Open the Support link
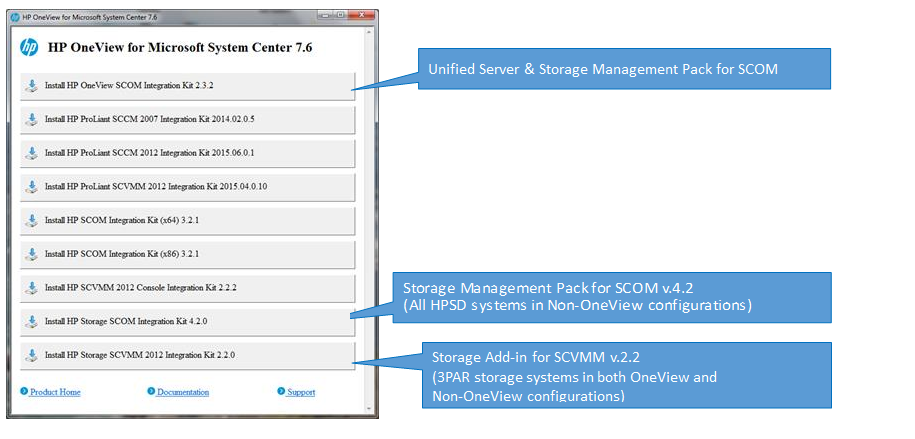Image resolution: width=915 pixels, height=439 pixels. coord(300,392)
